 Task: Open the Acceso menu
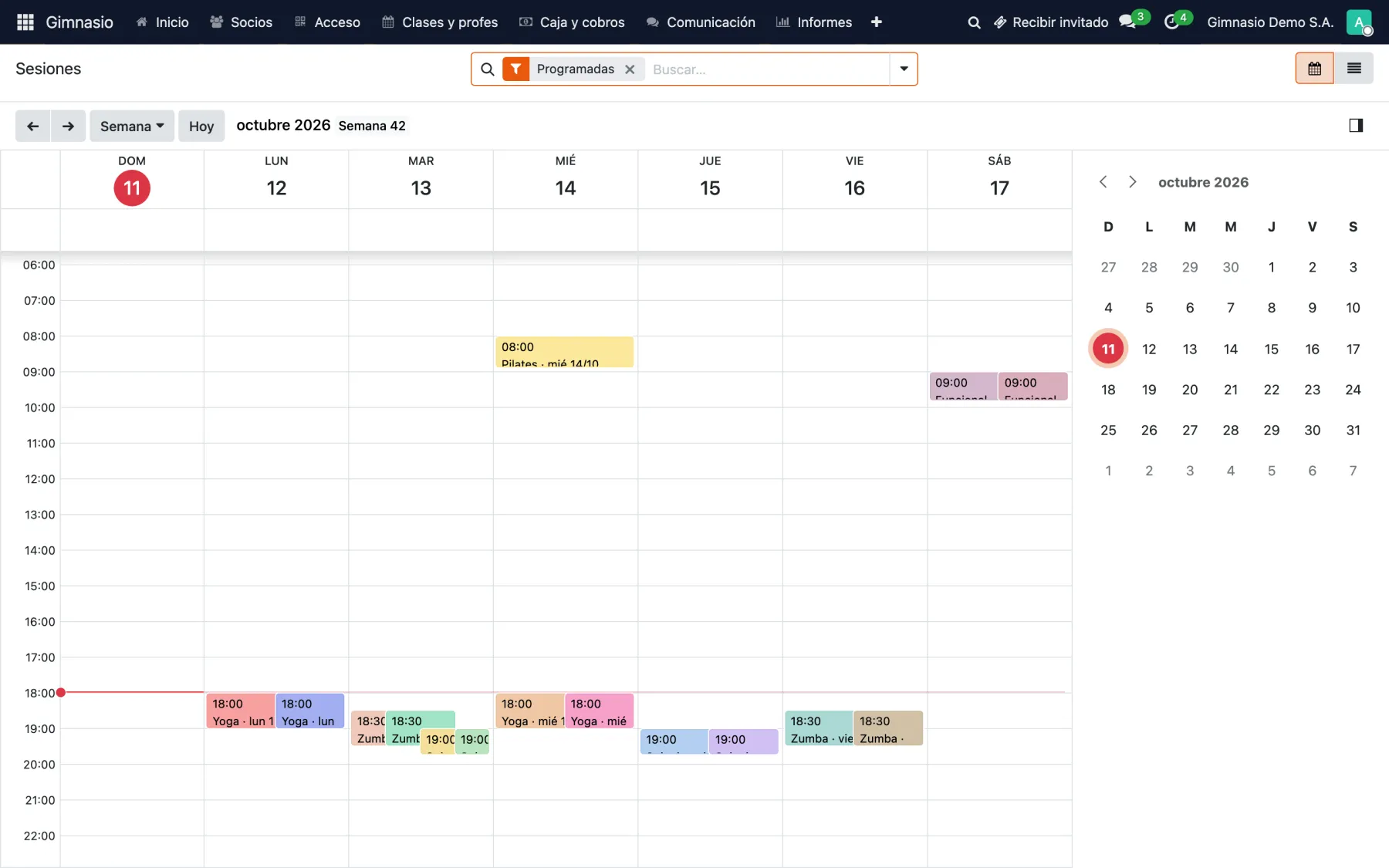pos(327,22)
